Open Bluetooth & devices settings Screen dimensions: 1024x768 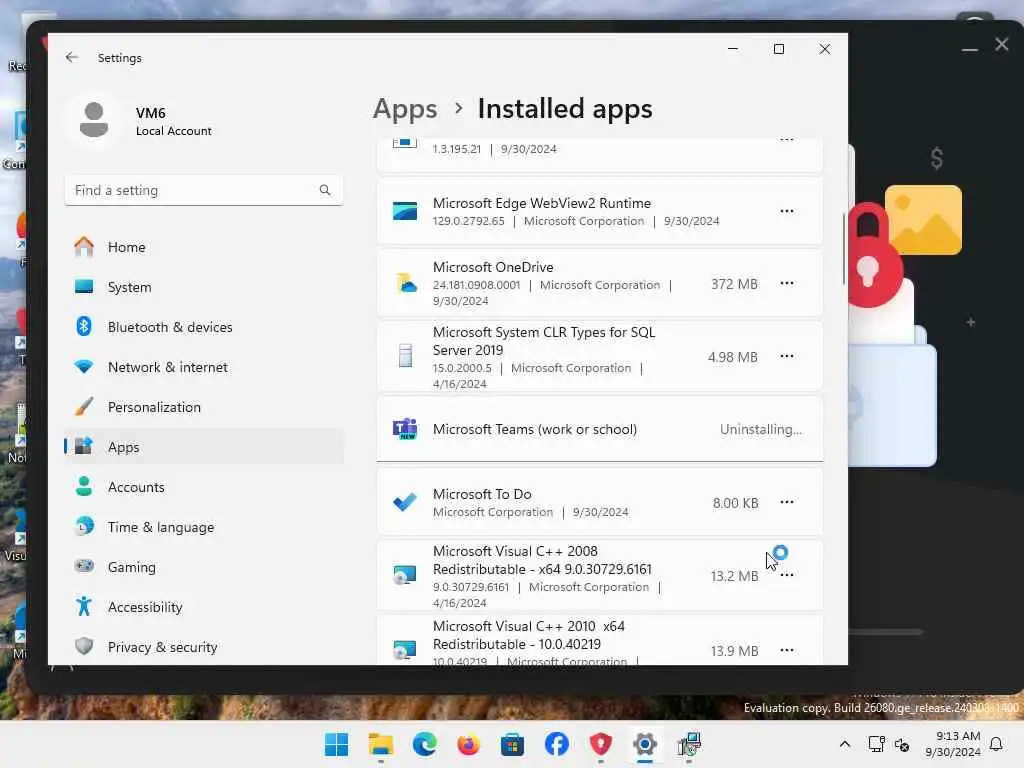click(x=204, y=327)
